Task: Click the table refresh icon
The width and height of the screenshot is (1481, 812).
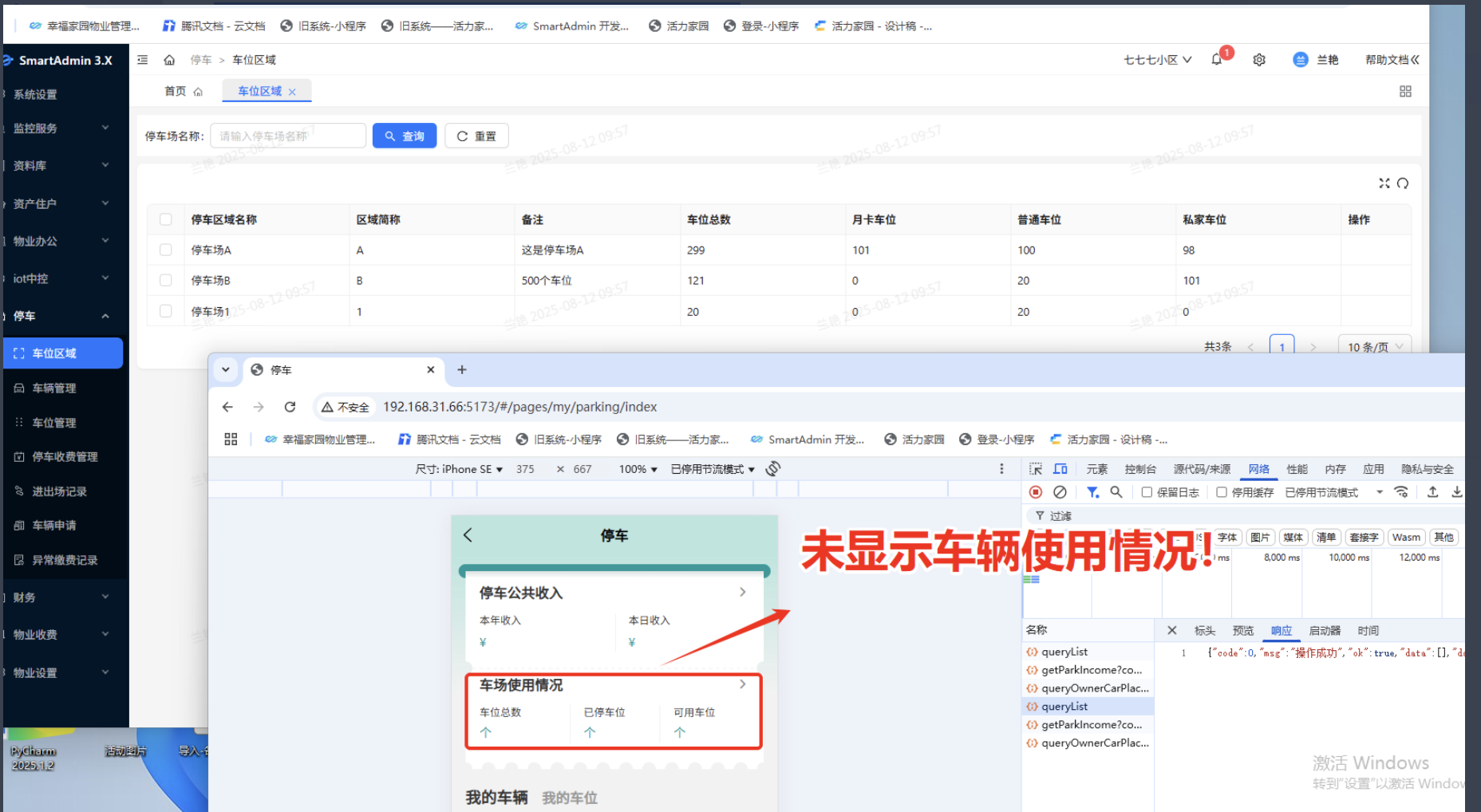Action: [x=1403, y=183]
